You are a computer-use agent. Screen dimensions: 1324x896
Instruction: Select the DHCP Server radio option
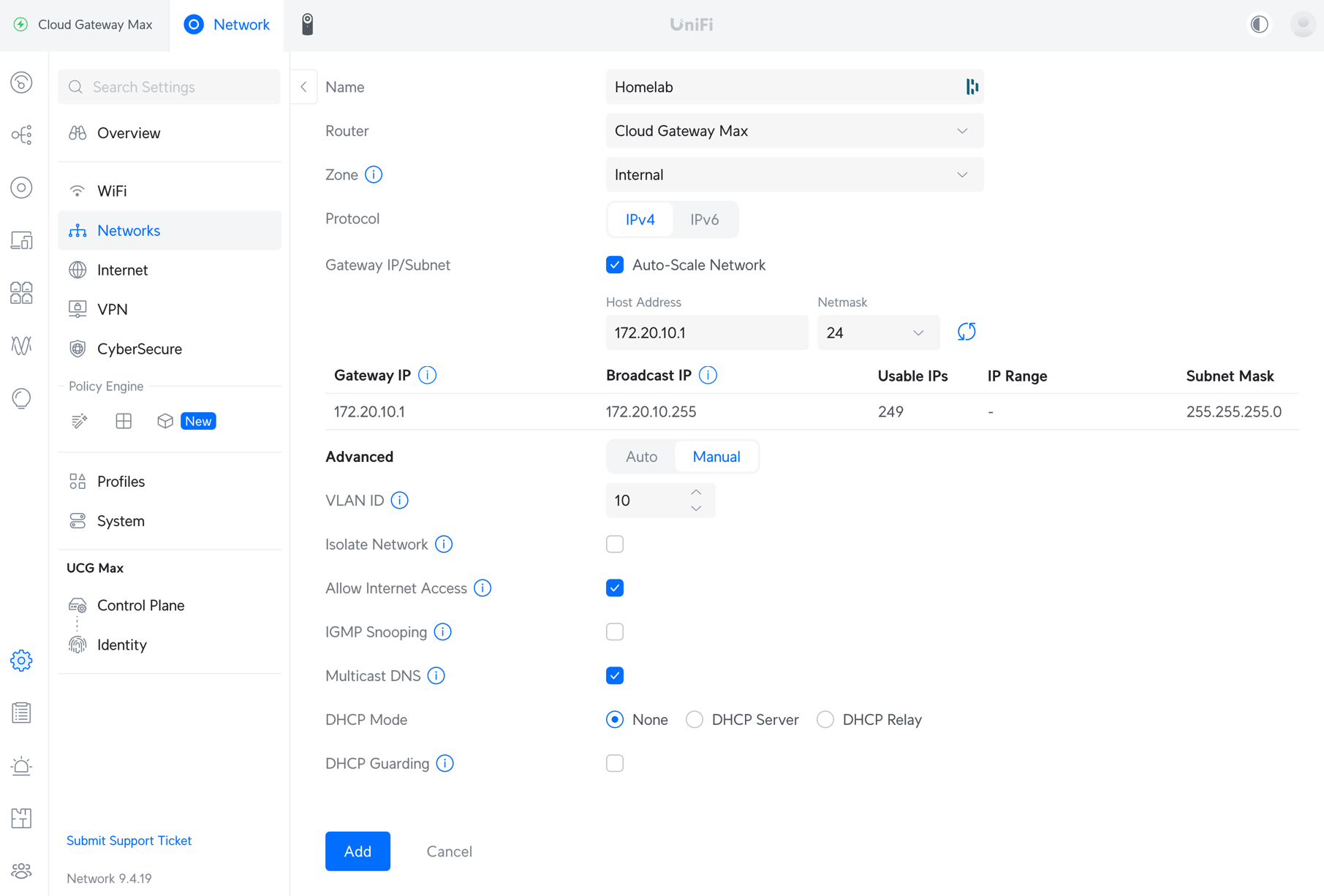[x=695, y=720]
